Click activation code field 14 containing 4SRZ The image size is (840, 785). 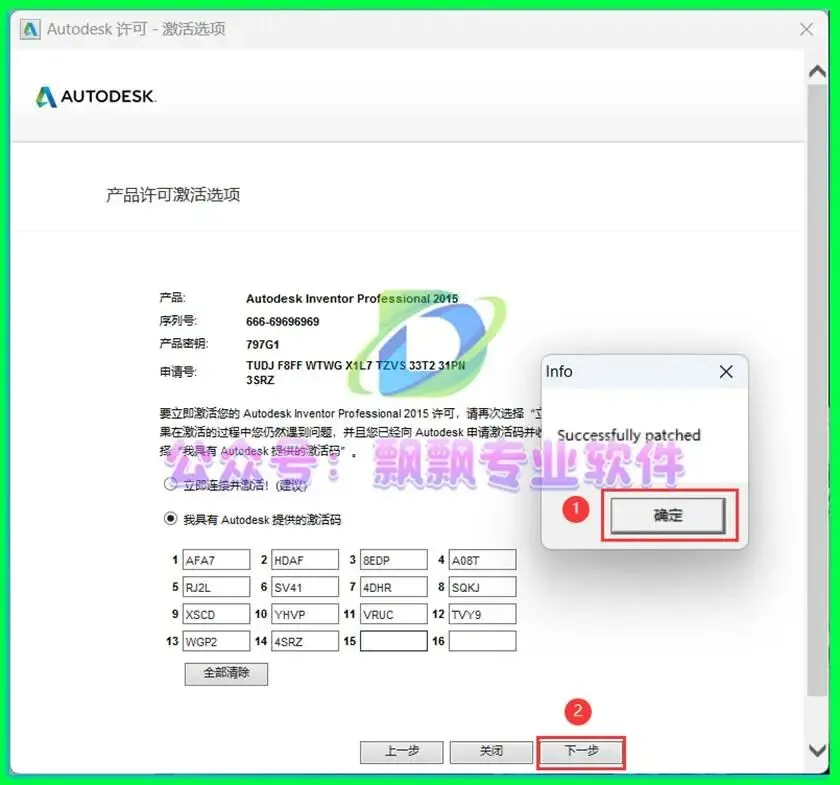tap(305, 641)
